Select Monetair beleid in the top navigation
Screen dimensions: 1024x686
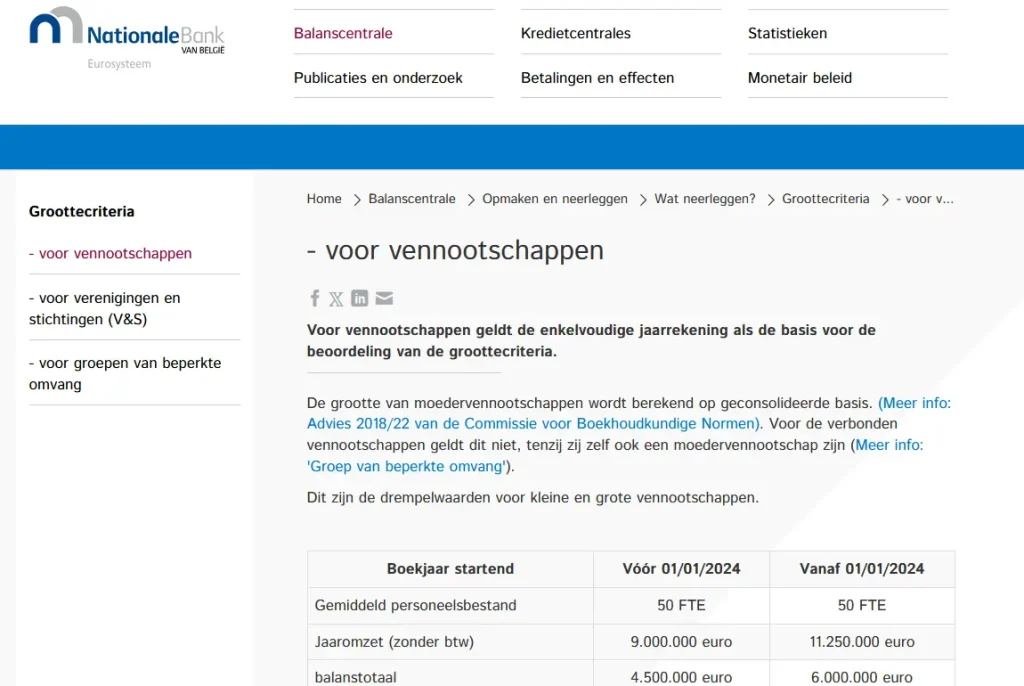point(799,78)
